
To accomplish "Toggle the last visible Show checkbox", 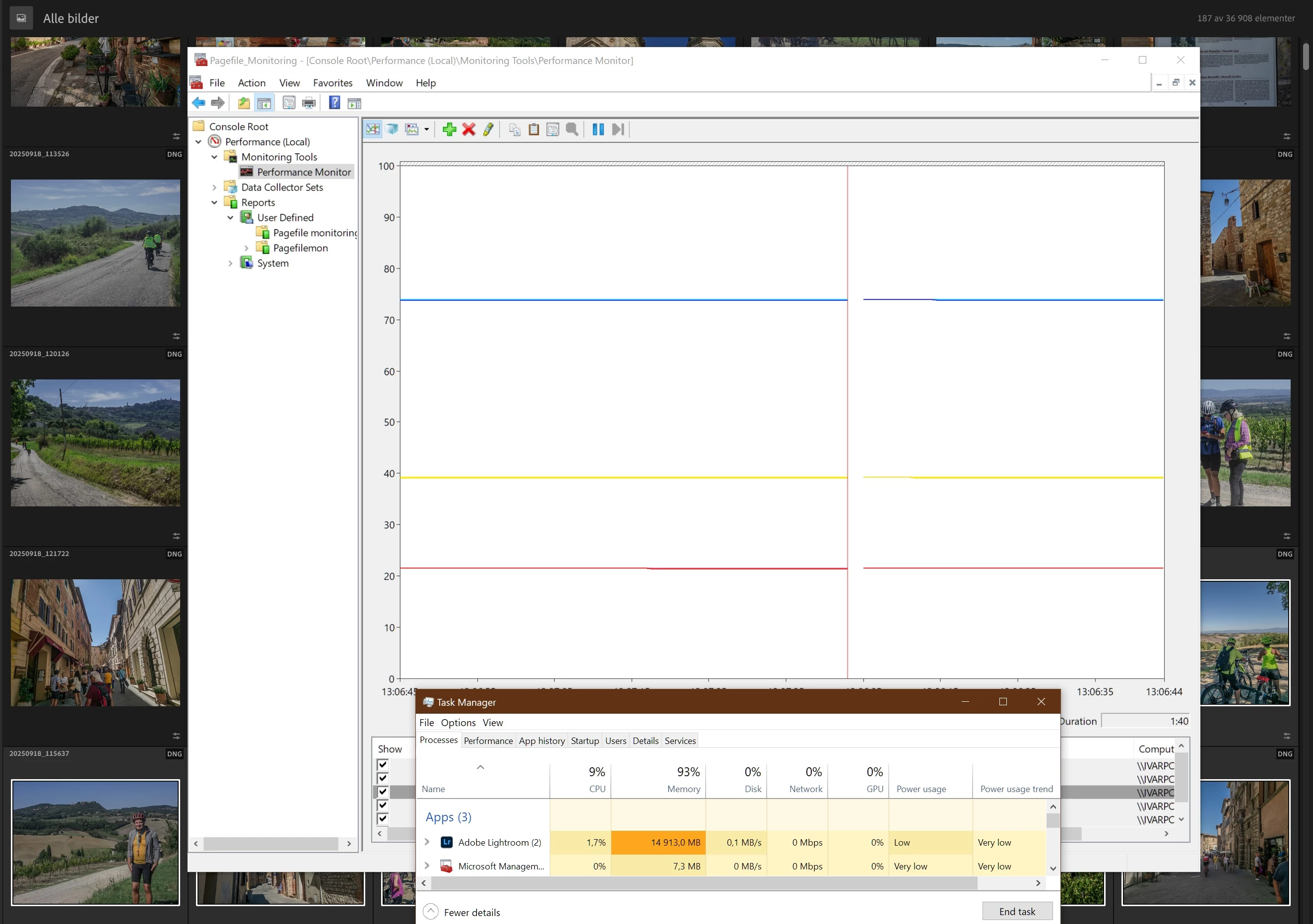I will 383,819.
